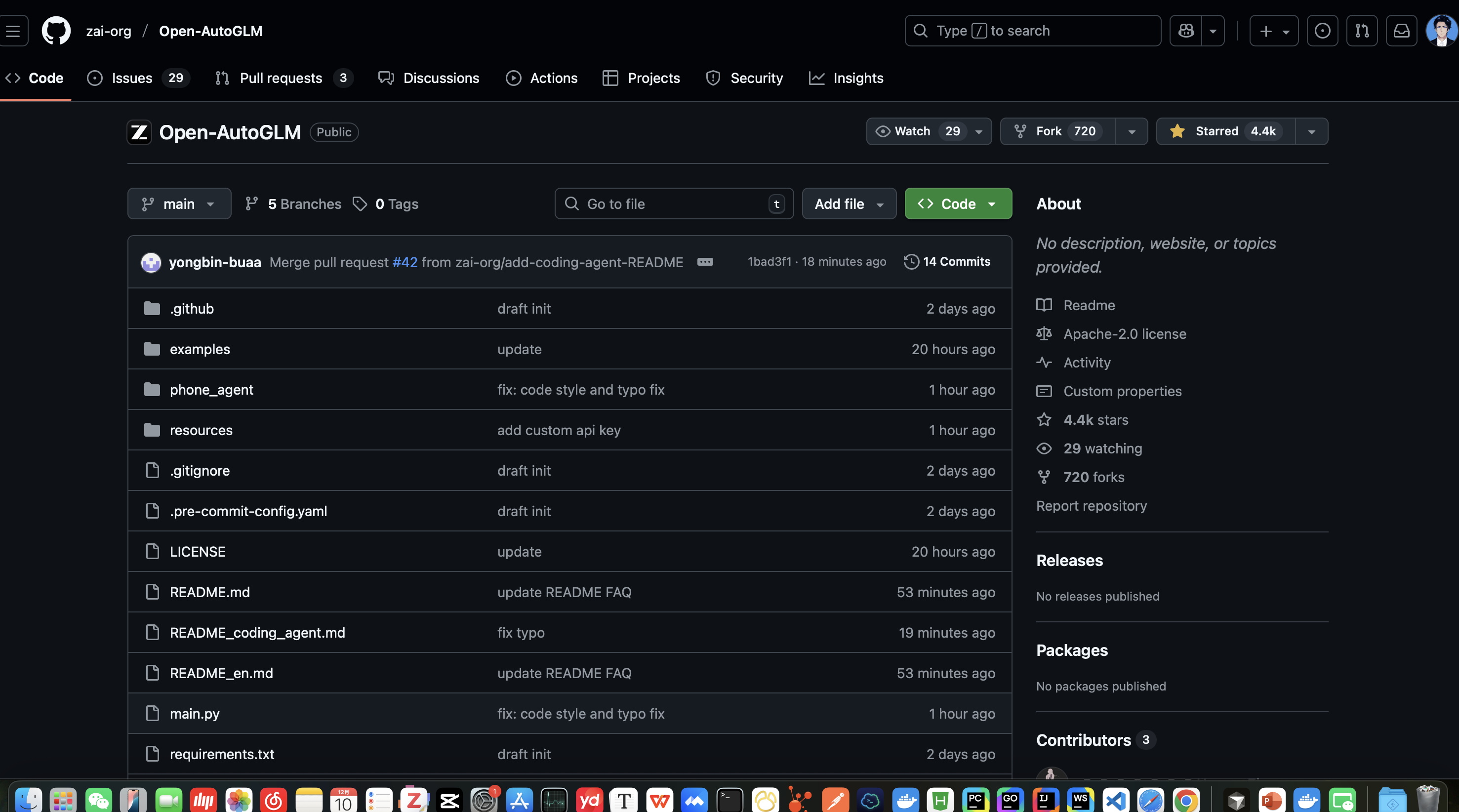Viewport: 1459px width, 812px height.
Task: Switch to the Issues tab
Action: [131, 78]
